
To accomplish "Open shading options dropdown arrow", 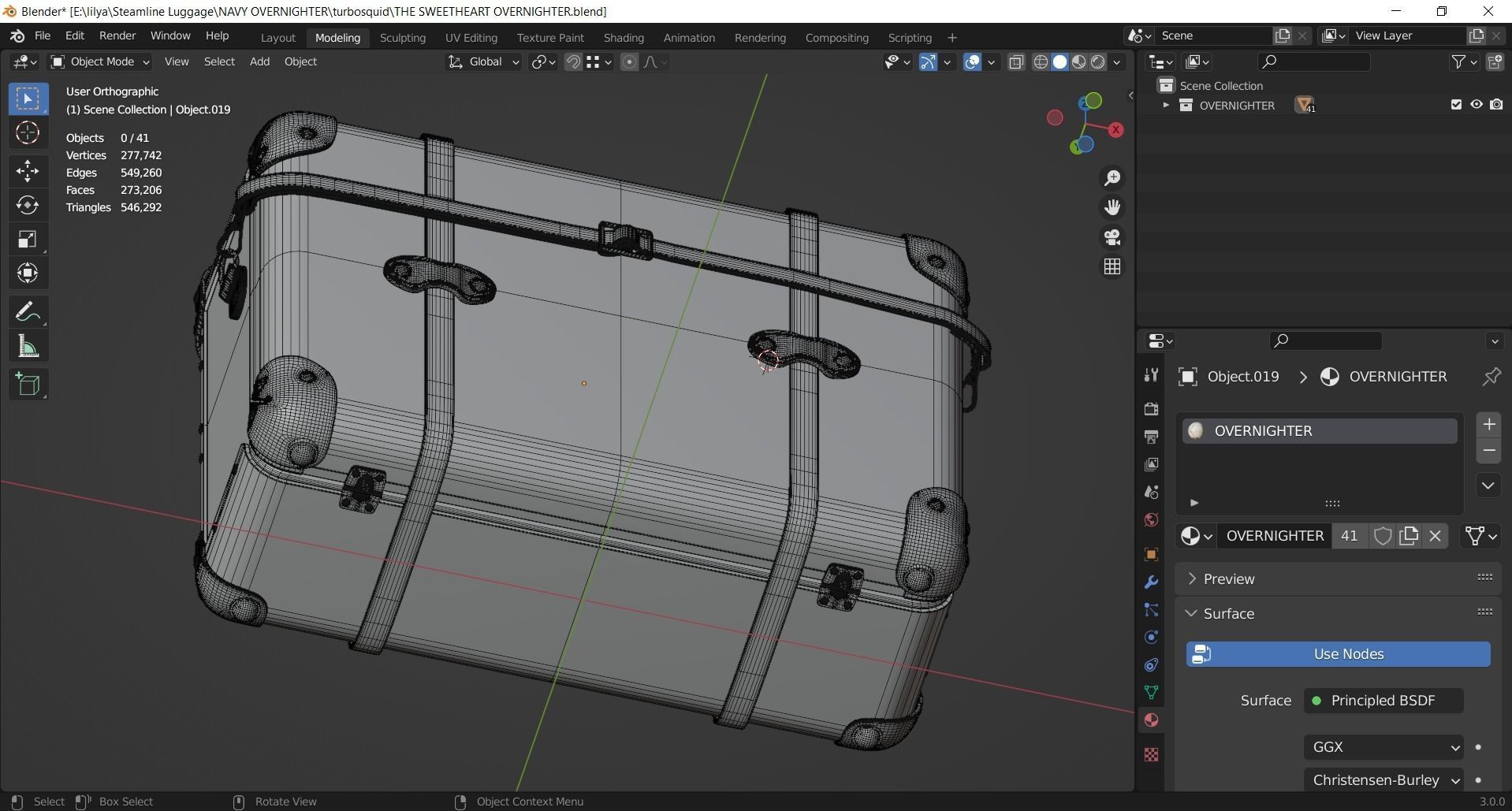I will pyautogui.click(x=1117, y=61).
